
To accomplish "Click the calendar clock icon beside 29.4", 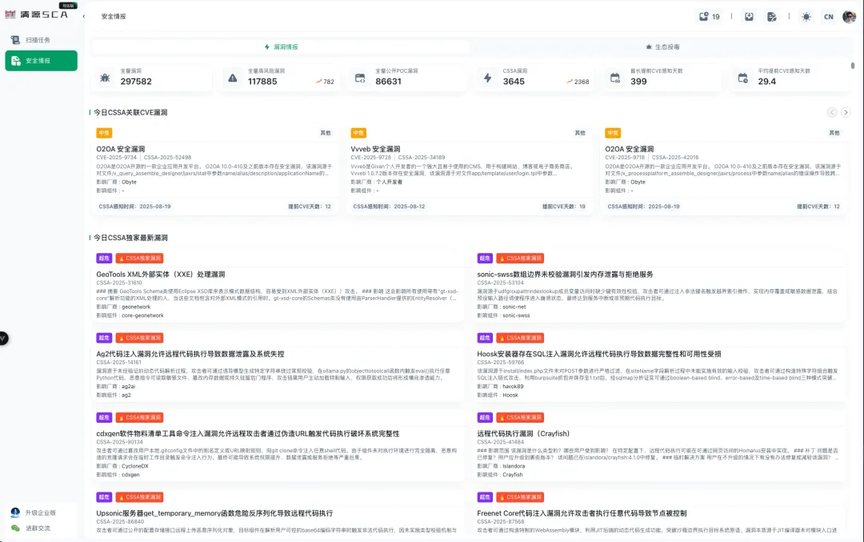I will 743,78.
